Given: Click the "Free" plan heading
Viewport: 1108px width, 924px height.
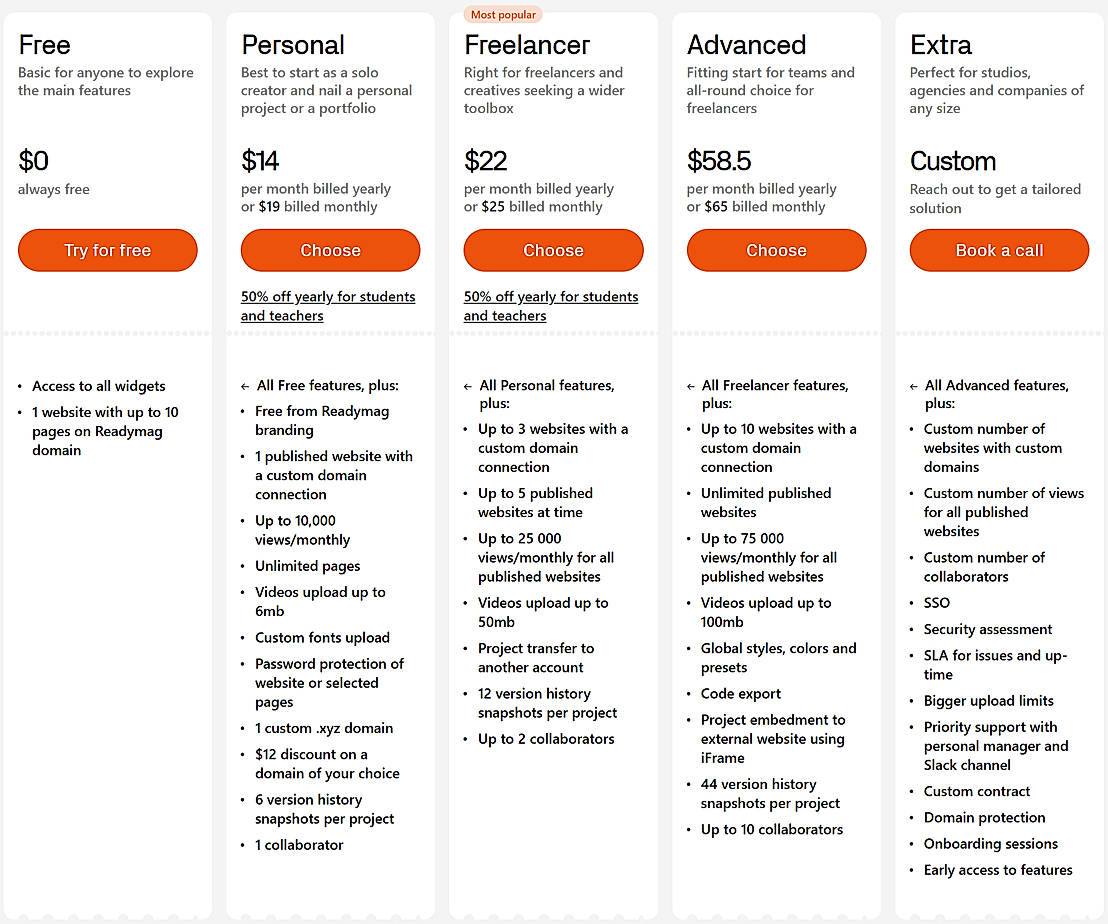Looking at the screenshot, I should click(x=44, y=45).
